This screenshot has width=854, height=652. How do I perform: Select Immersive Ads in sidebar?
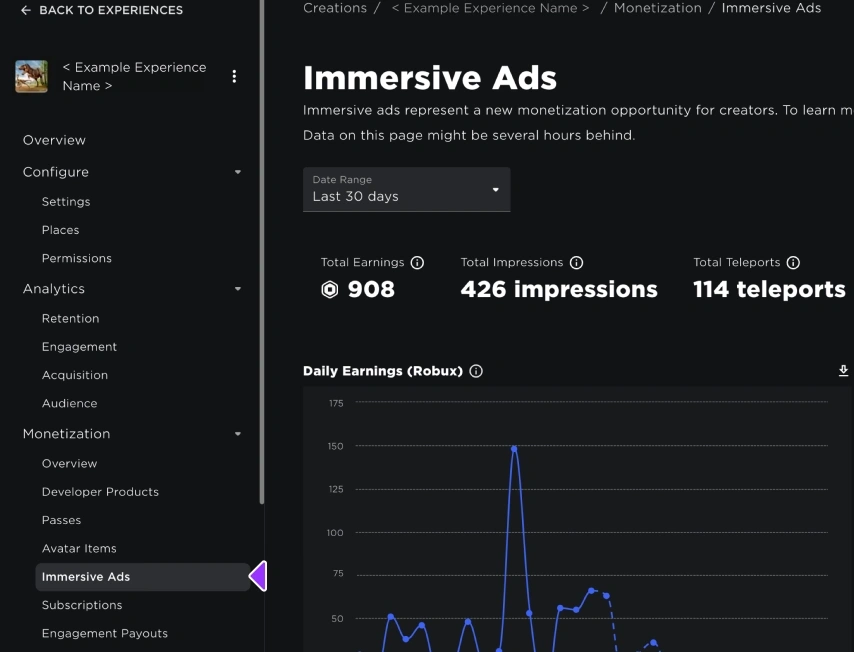[x=143, y=577]
